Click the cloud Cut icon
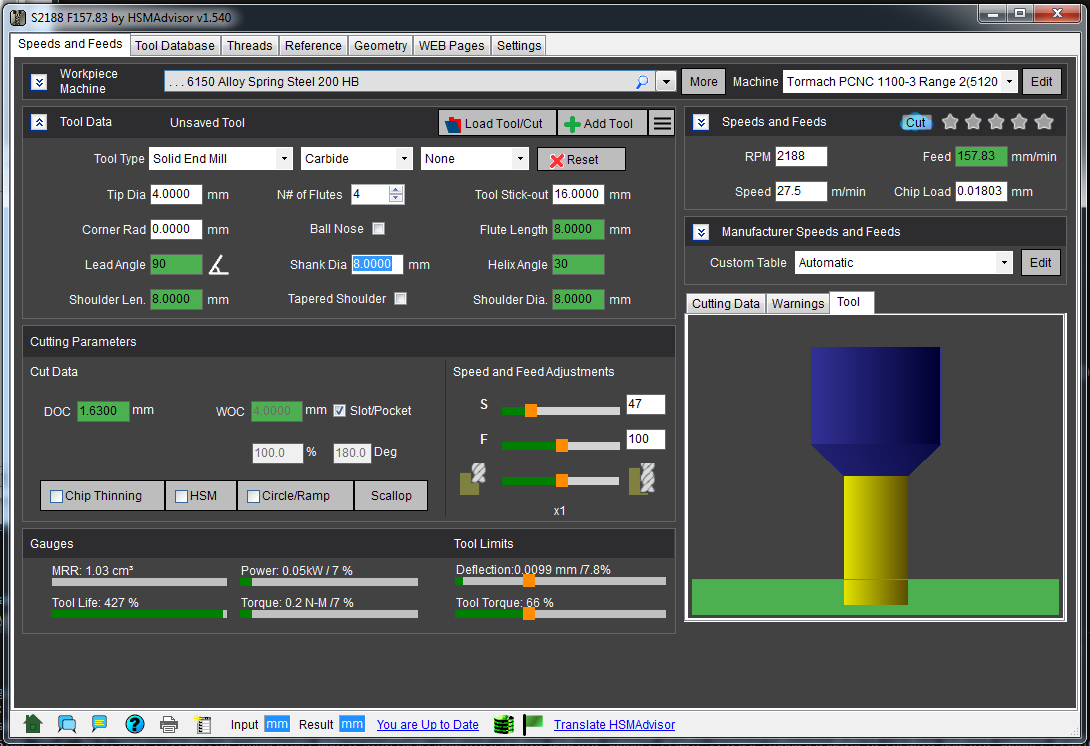The image size is (1090, 746). (915, 122)
